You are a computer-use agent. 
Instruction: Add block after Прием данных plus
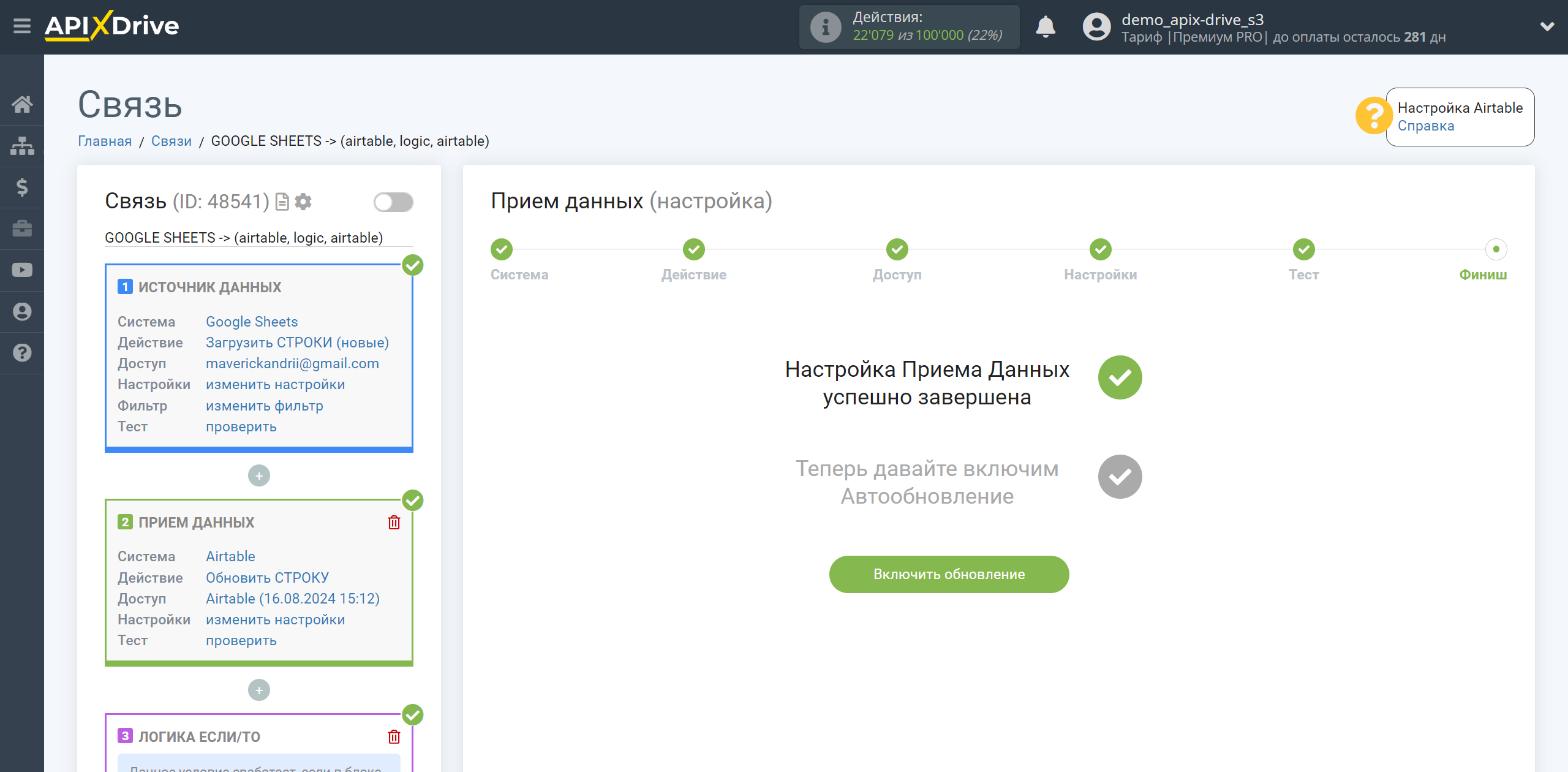259,691
